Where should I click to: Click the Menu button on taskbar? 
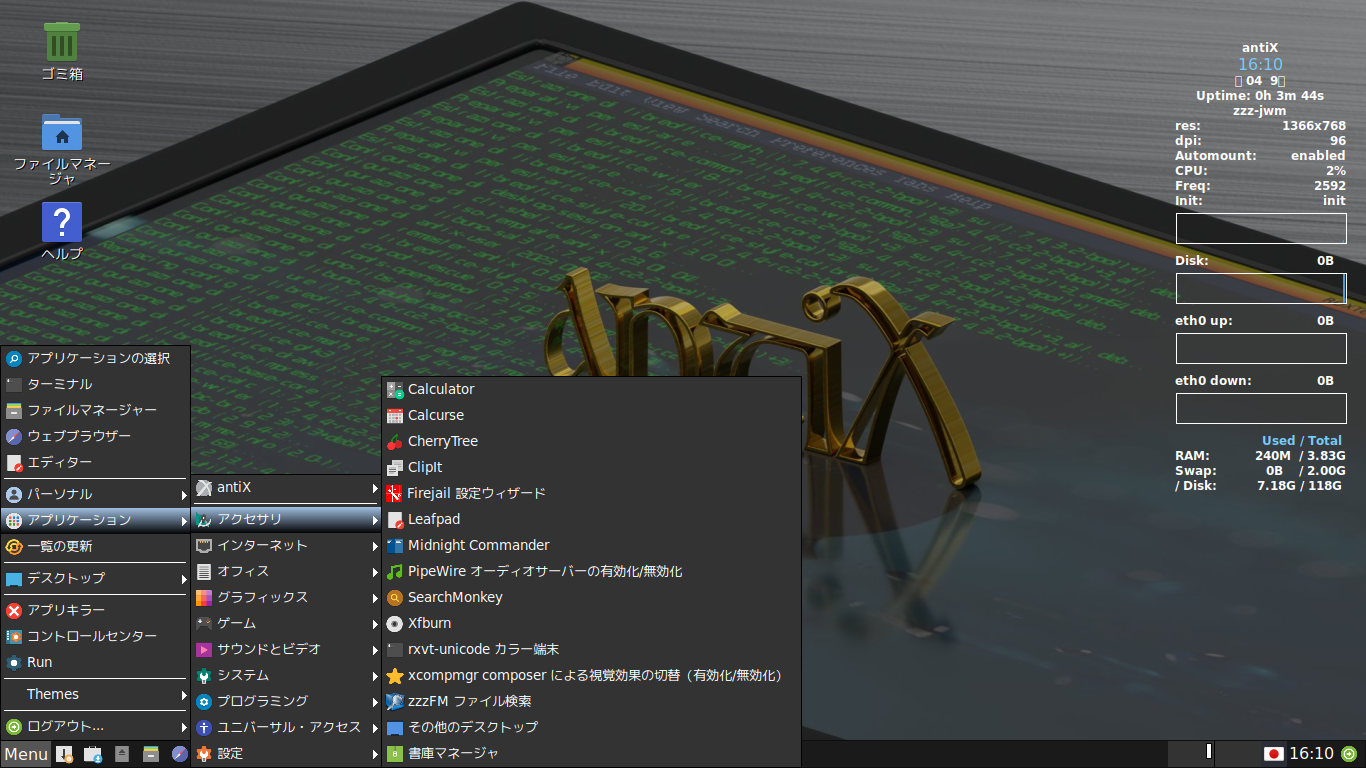click(x=26, y=754)
